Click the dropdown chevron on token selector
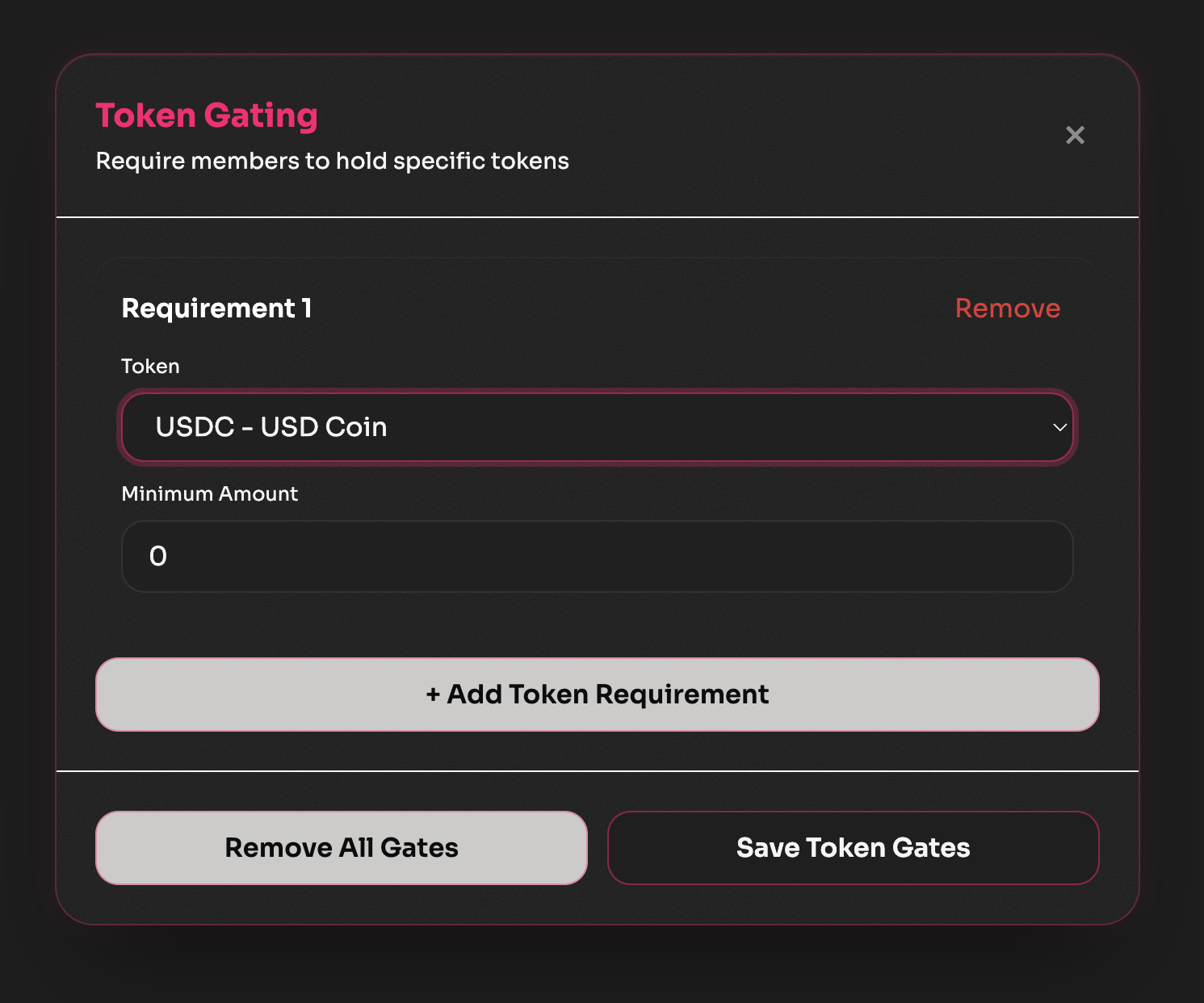 coord(1059,428)
